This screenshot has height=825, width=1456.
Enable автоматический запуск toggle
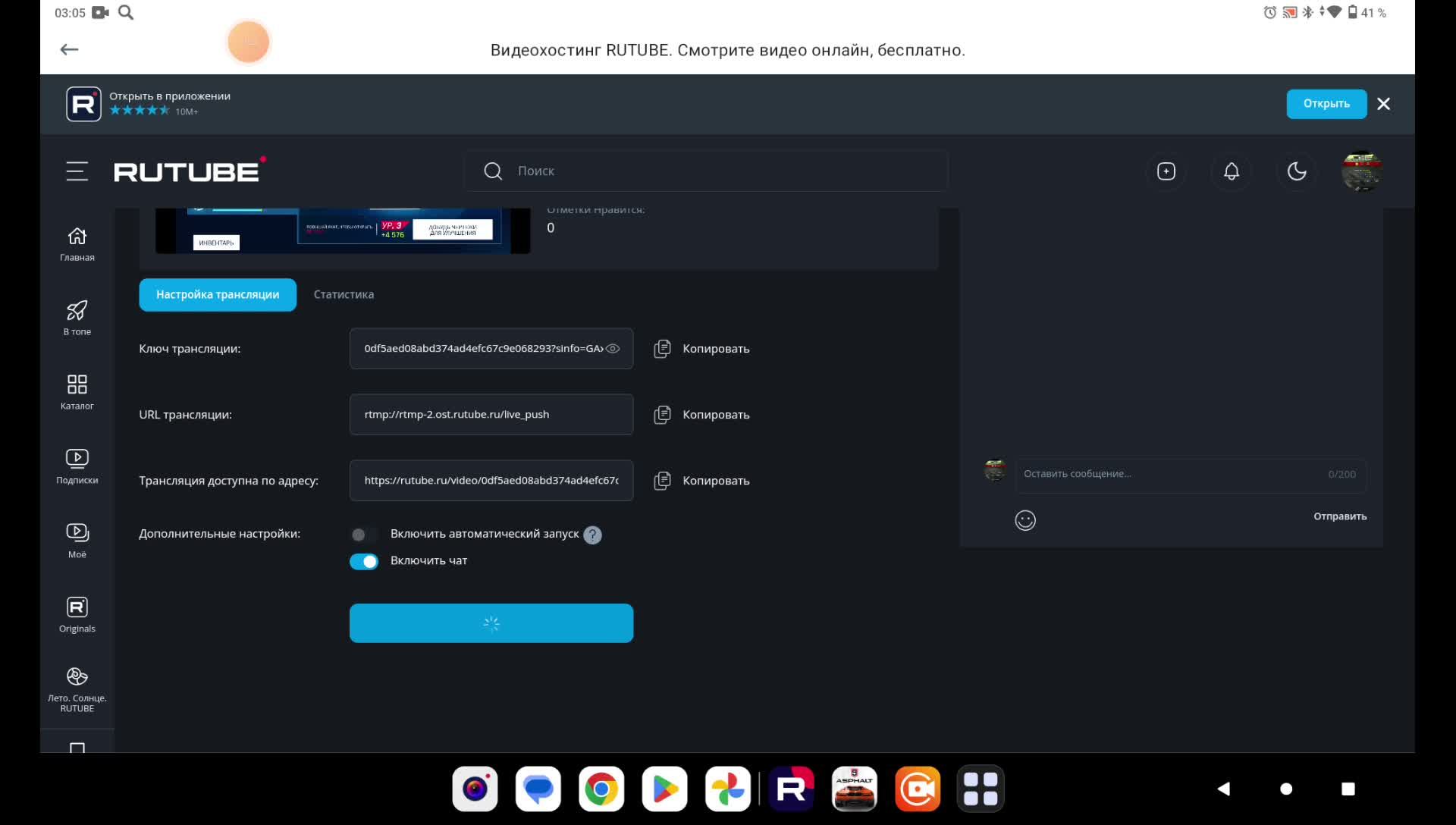point(364,535)
